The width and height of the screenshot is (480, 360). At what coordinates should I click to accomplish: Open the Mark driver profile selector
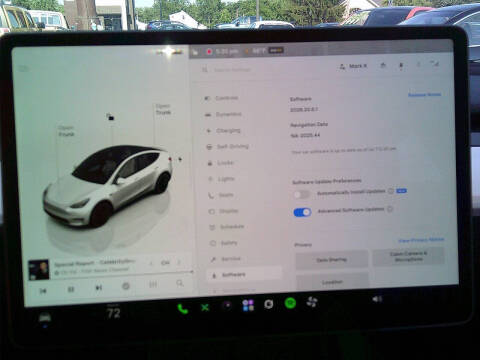[353, 66]
